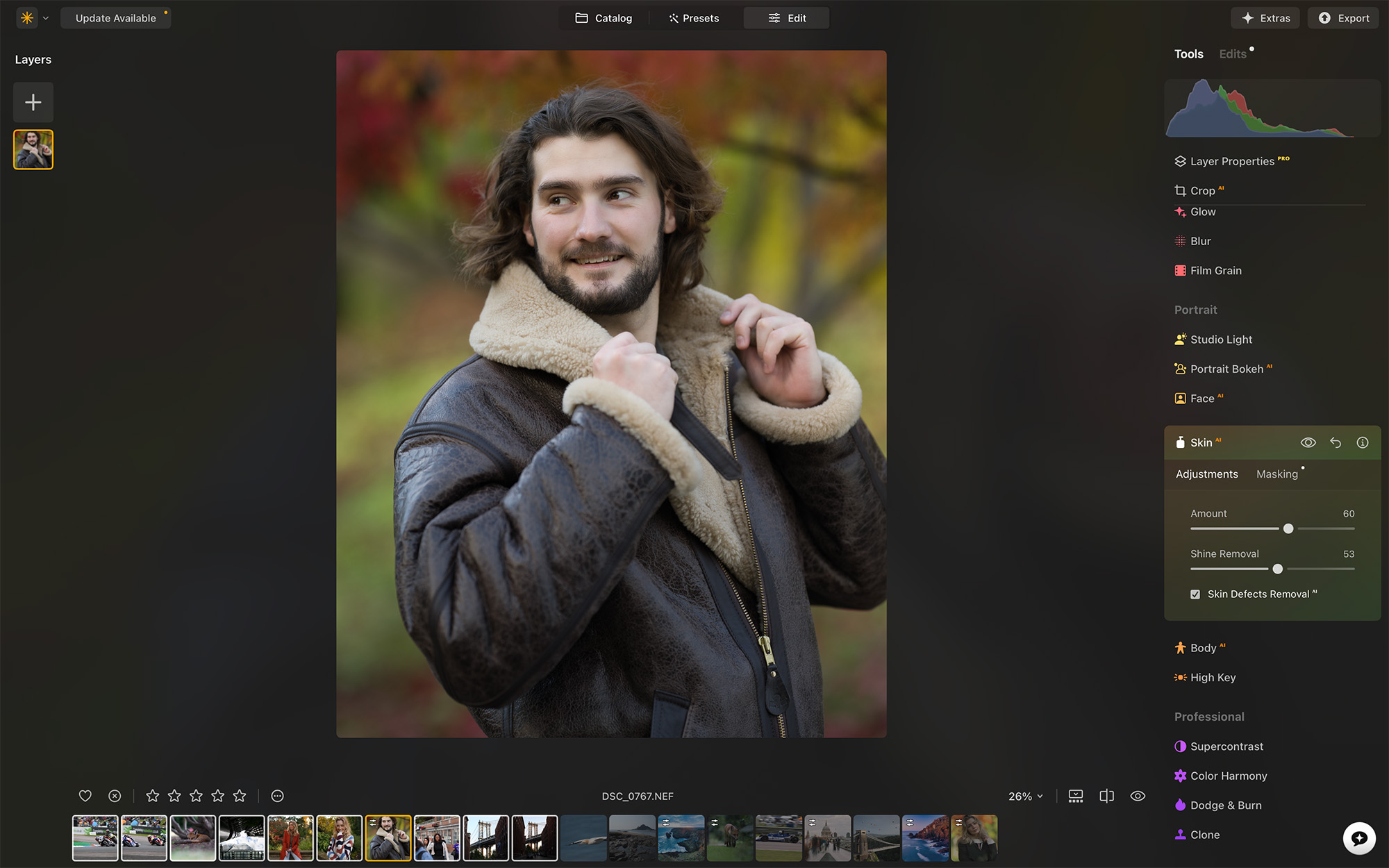
Task: Open the Masking tab in the Skin panel
Action: 1277,474
